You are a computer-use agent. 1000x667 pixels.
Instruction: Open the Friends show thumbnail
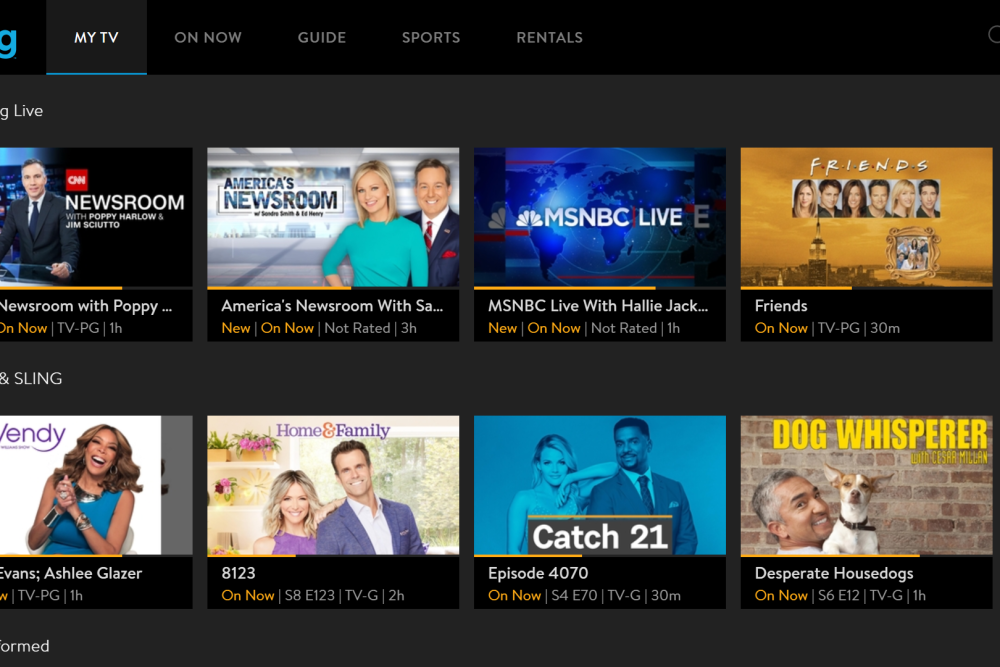[x=866, y=217]
